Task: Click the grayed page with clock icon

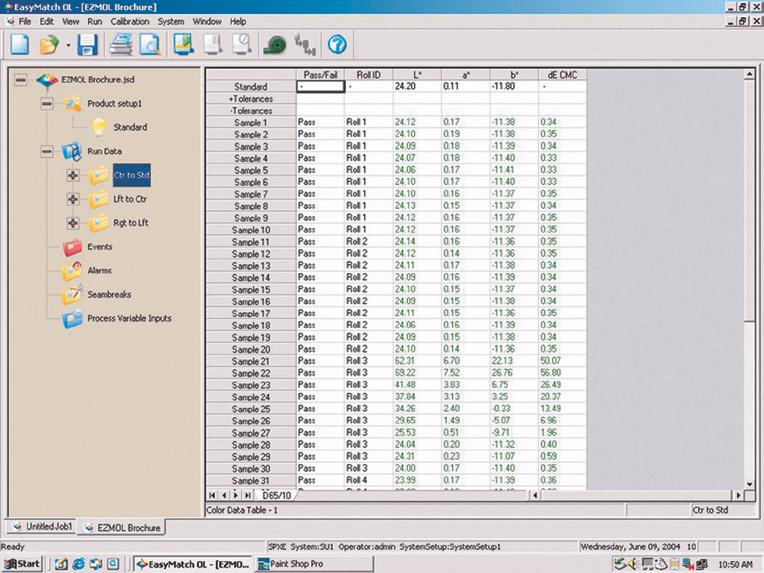Action: (242, 44)
